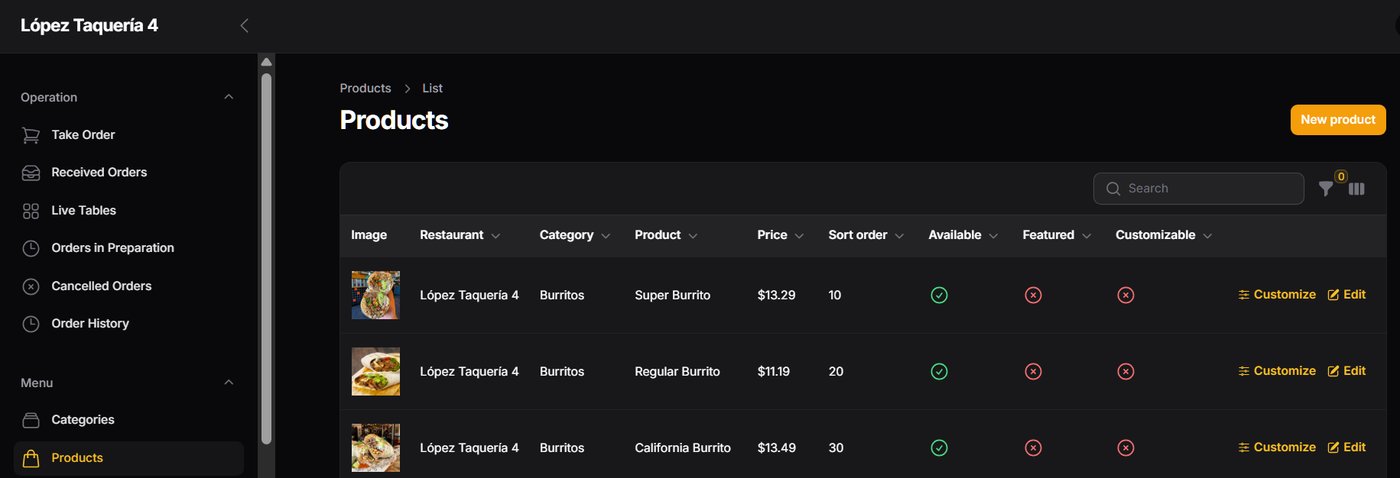
Task: Toggle table columns icon
Action: 1356,188
